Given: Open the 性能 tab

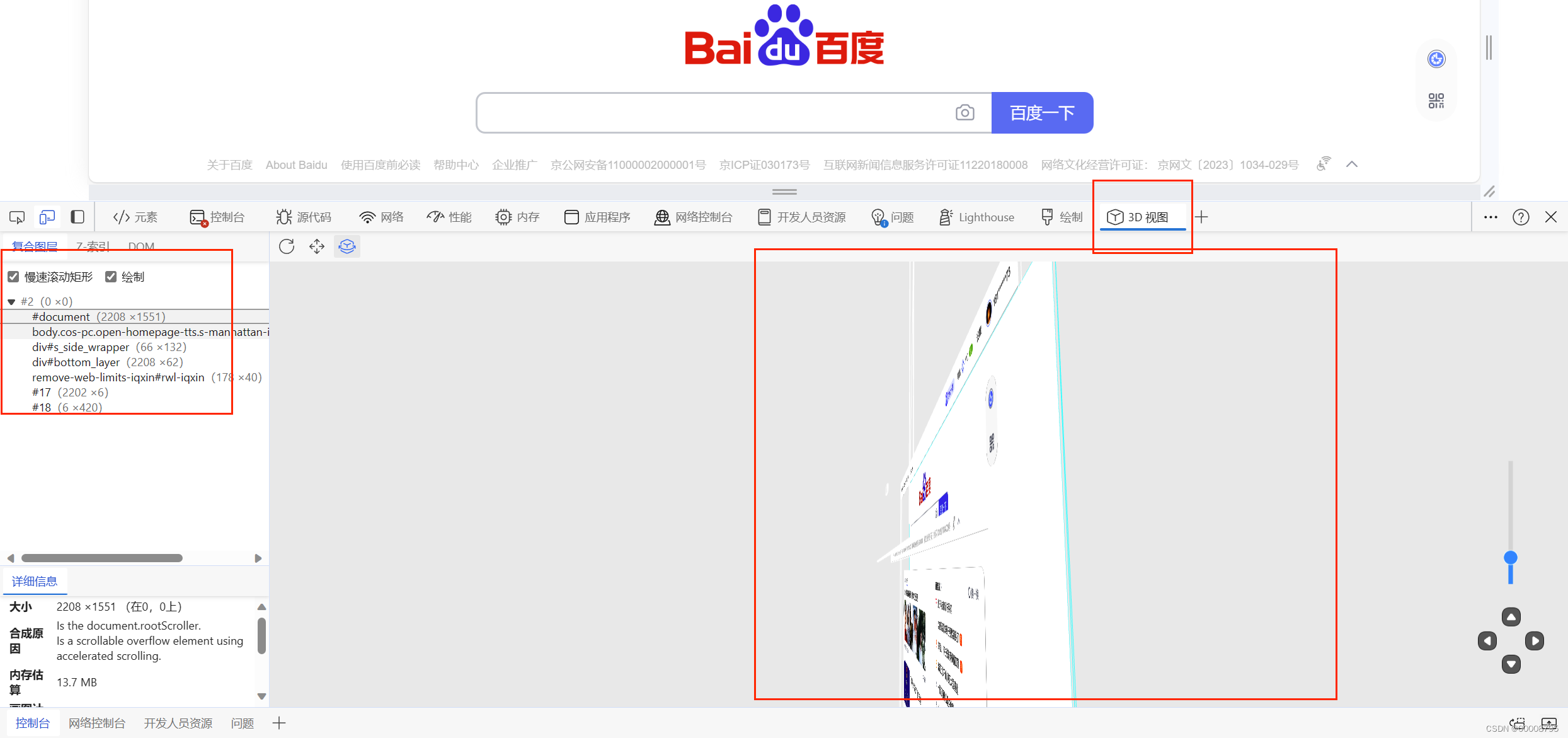Looking at the screenshot, I should coord(449,217).
